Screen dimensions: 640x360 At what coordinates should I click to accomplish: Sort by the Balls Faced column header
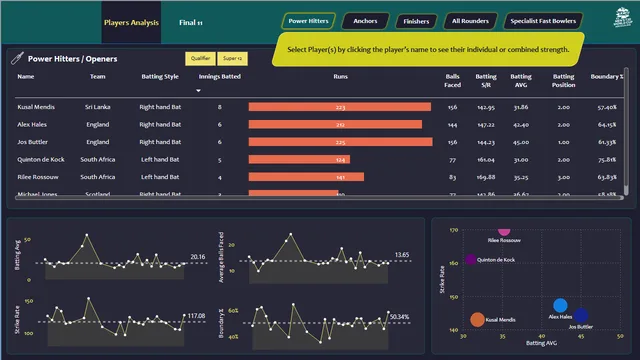click(x=452, y=81)
